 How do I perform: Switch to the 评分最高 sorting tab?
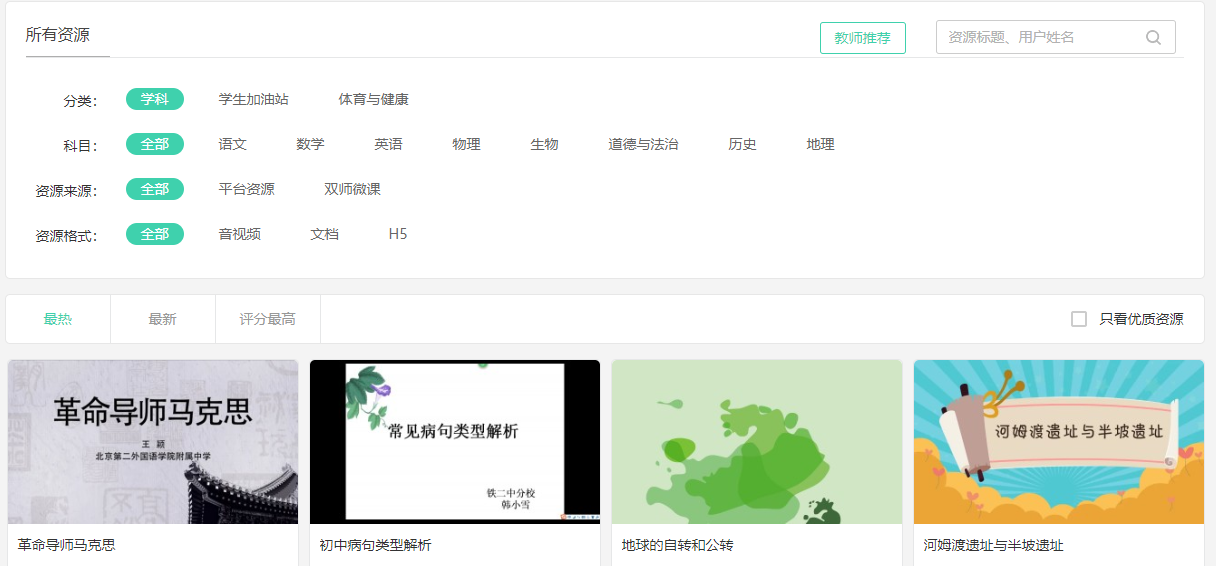267,319
